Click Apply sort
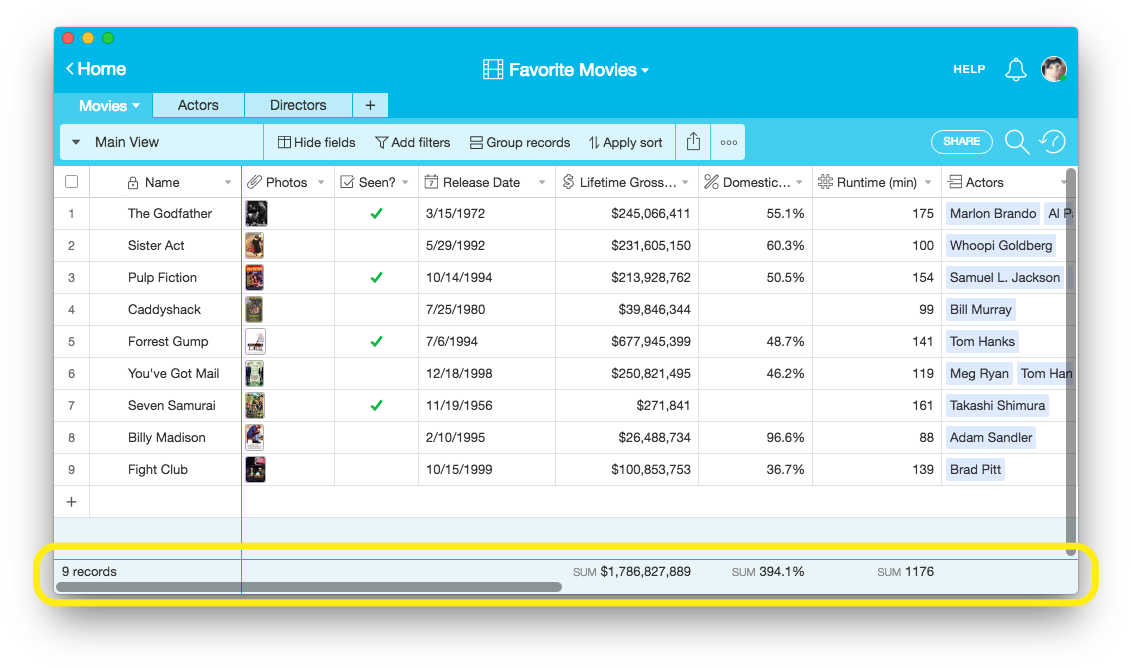Screen dimensions: 1131x668 click(625, 142)
